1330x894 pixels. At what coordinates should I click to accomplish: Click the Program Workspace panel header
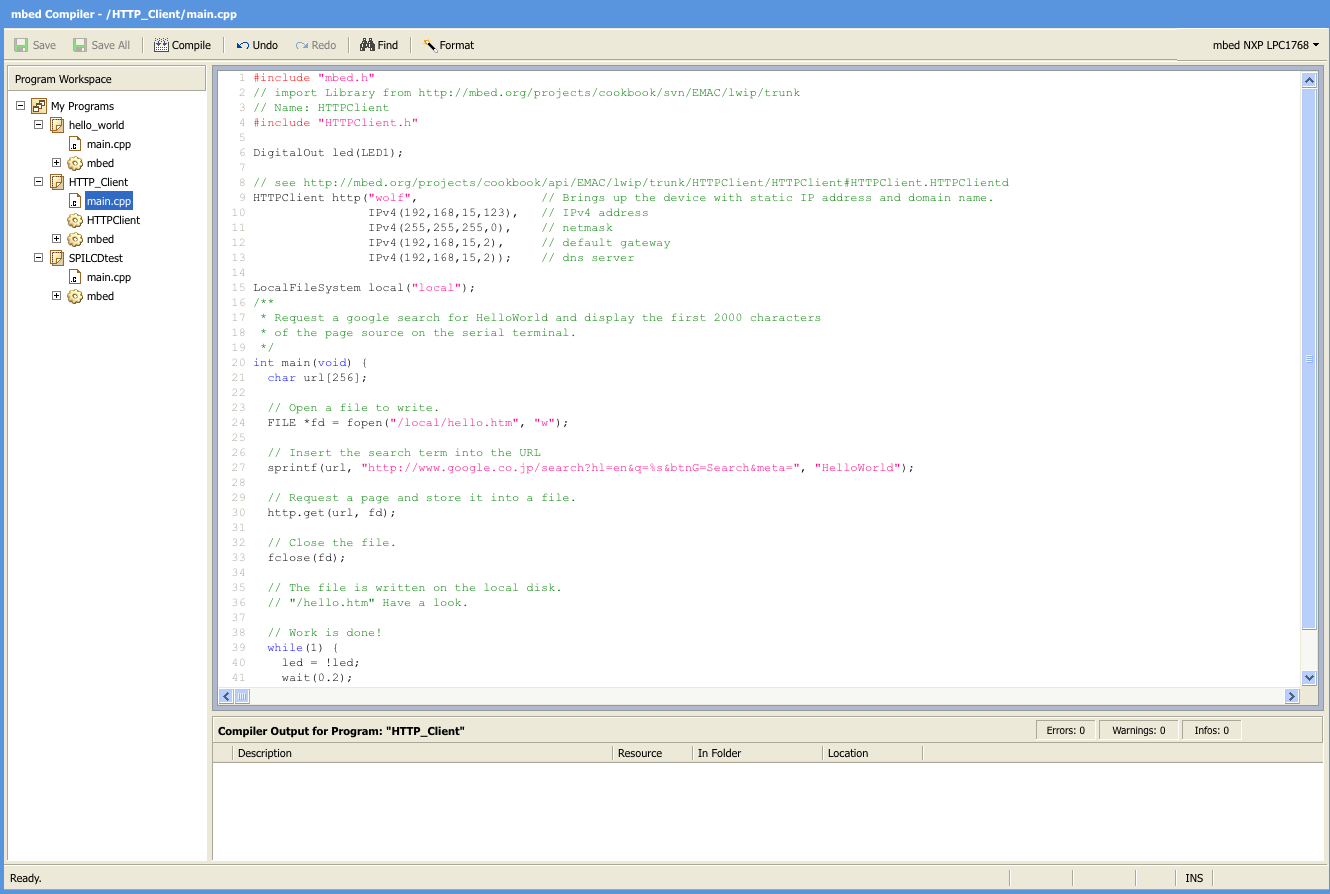coord(106,79)
